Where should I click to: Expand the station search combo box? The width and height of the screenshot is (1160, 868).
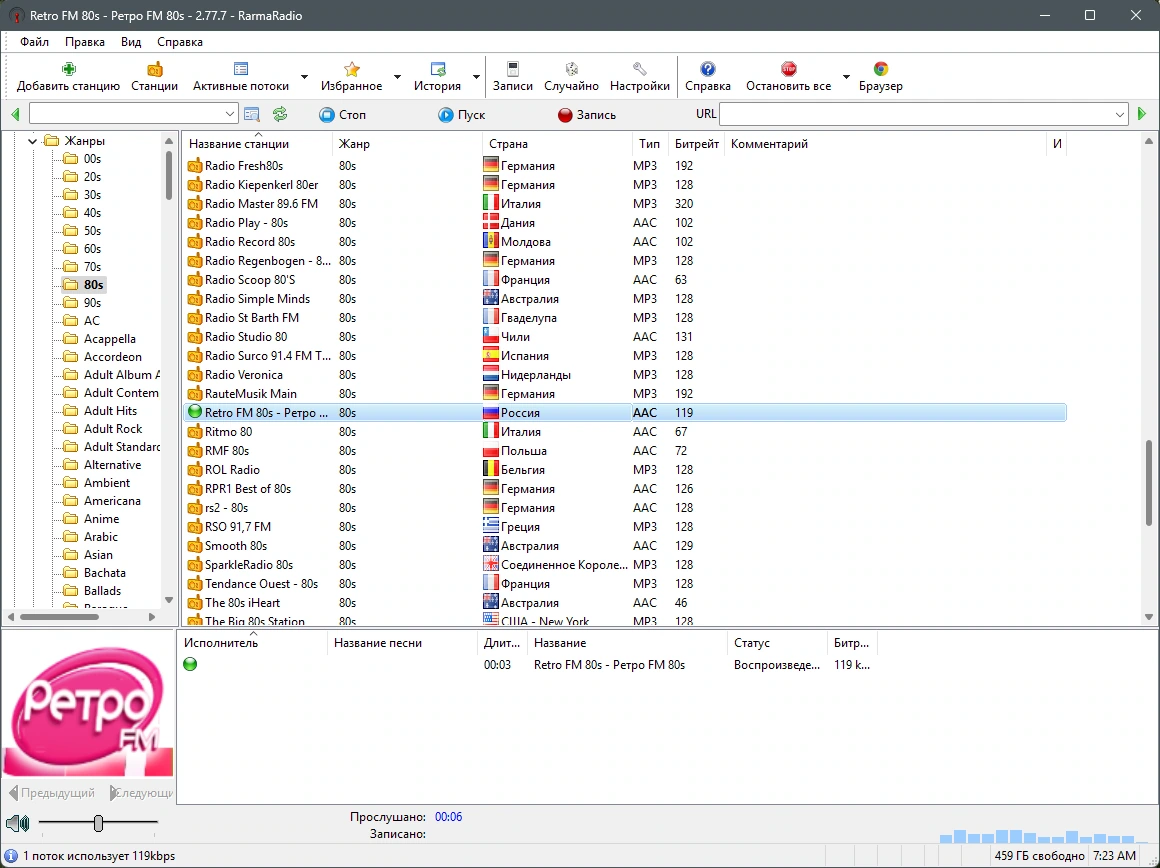pyautogui.click(x=229, y=114)
